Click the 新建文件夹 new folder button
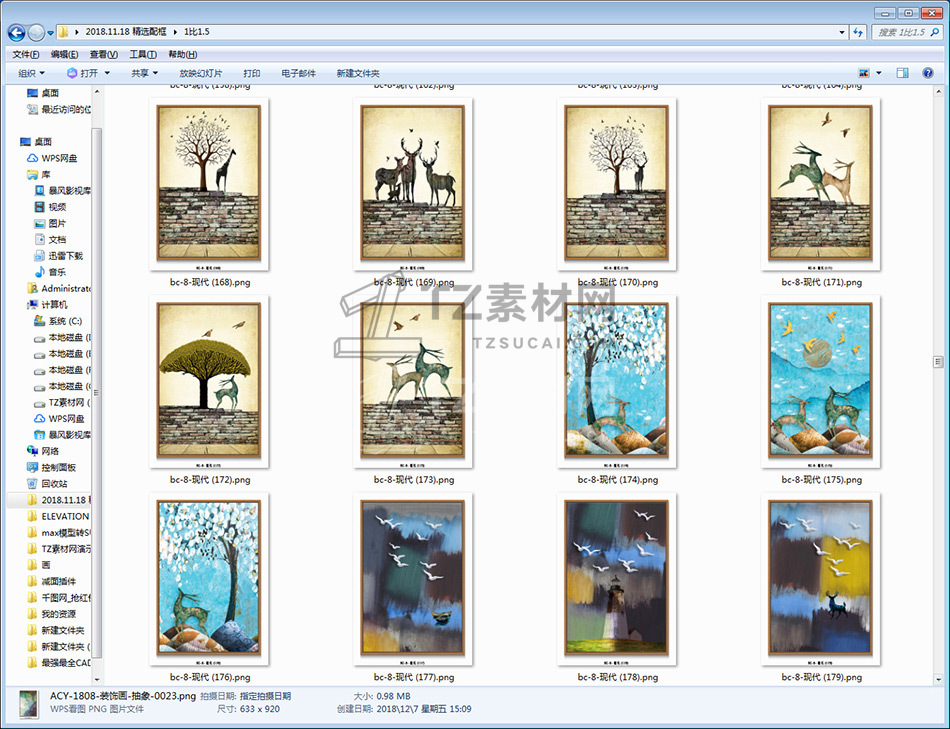The image size is (950, 729). pos(357,73)
